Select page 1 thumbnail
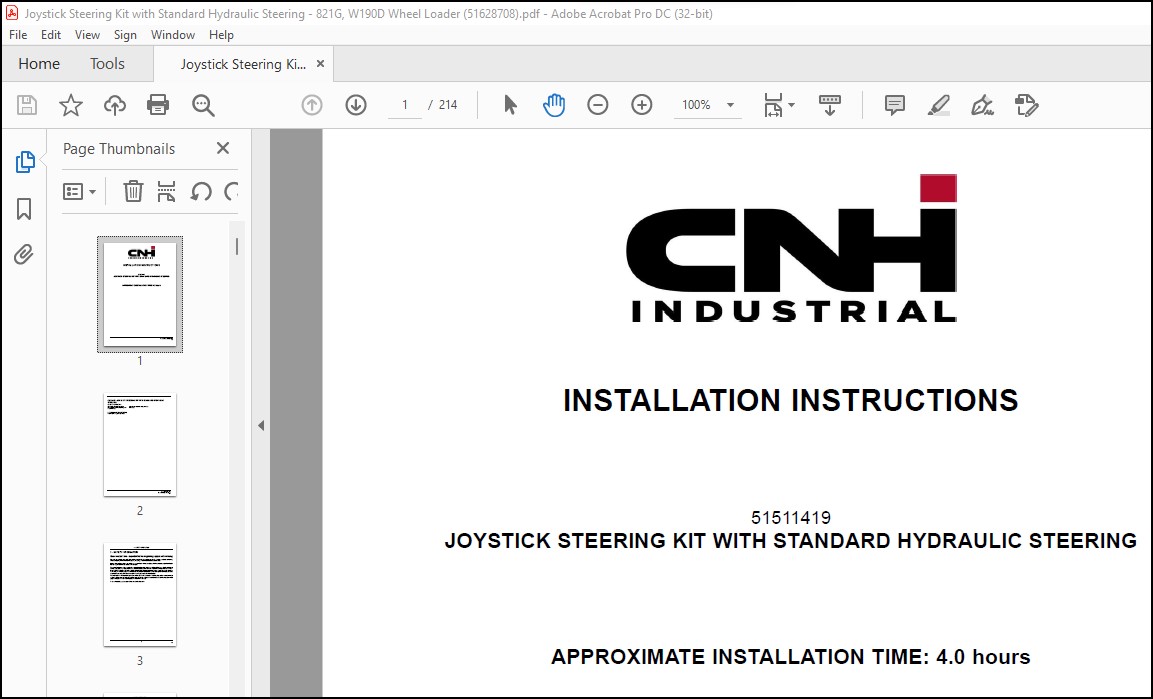This screenshot has width=1153, height=699. click(140, 294)
